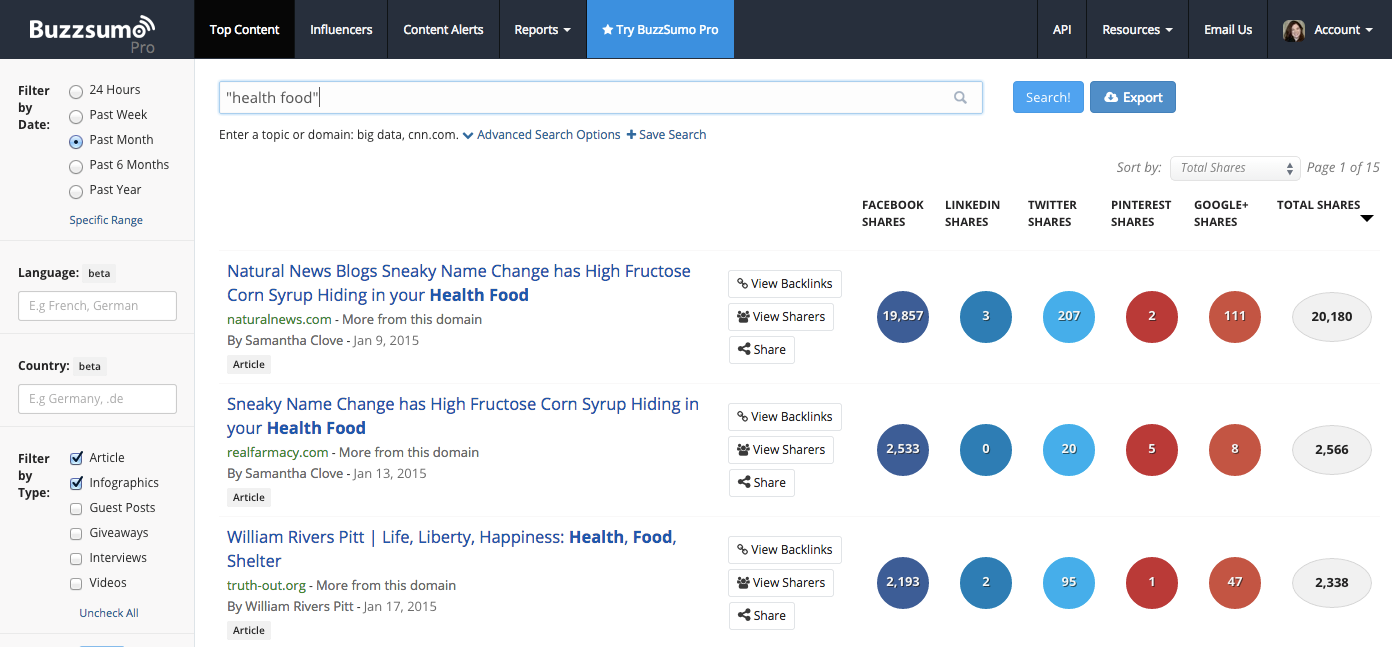Click LinkedIn shares bubble for truth-out.org article
The image size is (1392, 647).
tap(985, 582)
